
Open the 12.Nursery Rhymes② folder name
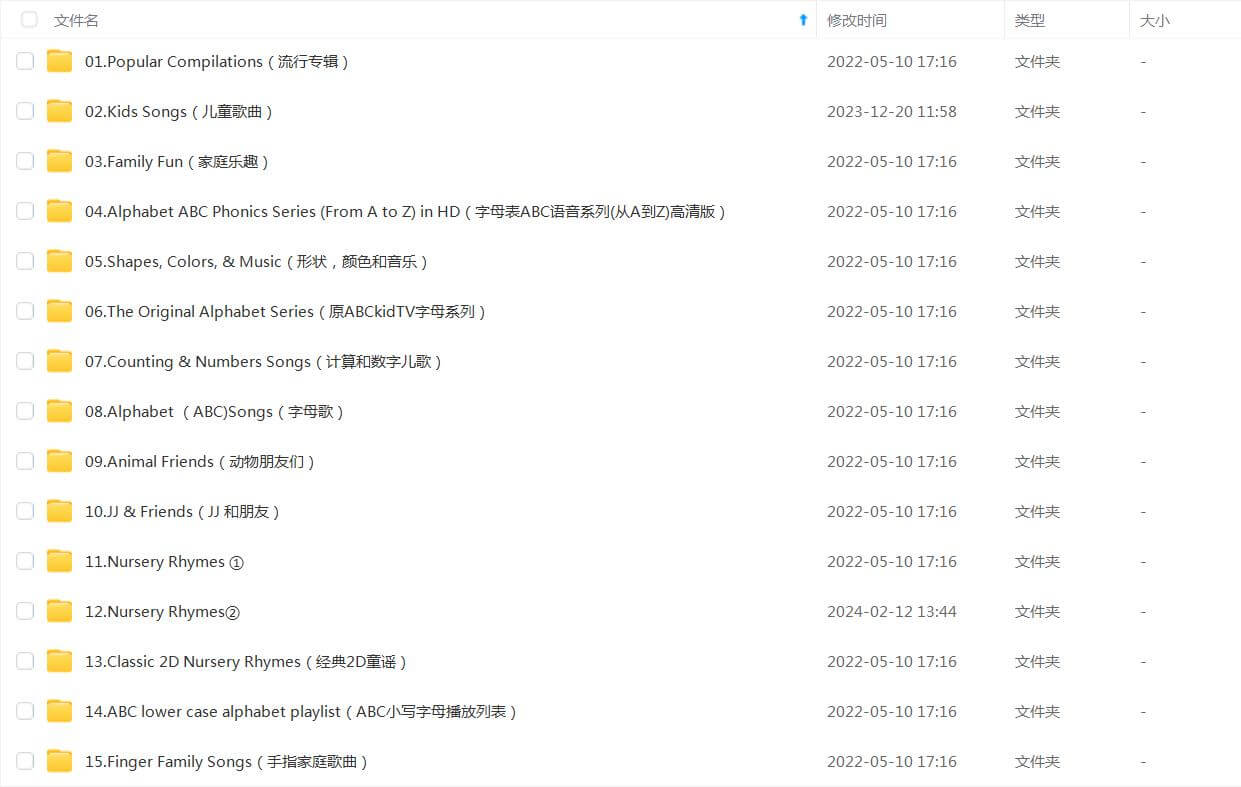[x=162, y=612]
